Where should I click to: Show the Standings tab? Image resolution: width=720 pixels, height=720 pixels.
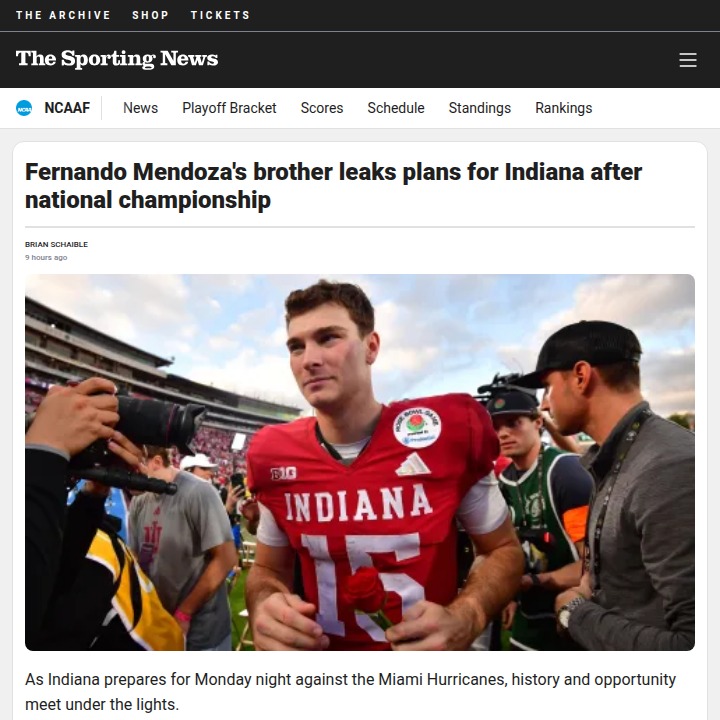480,108
